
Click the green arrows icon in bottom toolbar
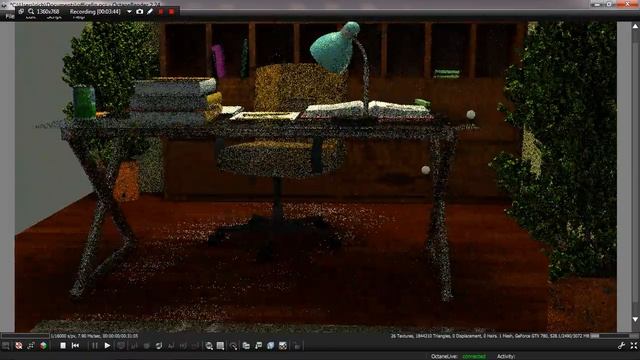pos(31,346)
